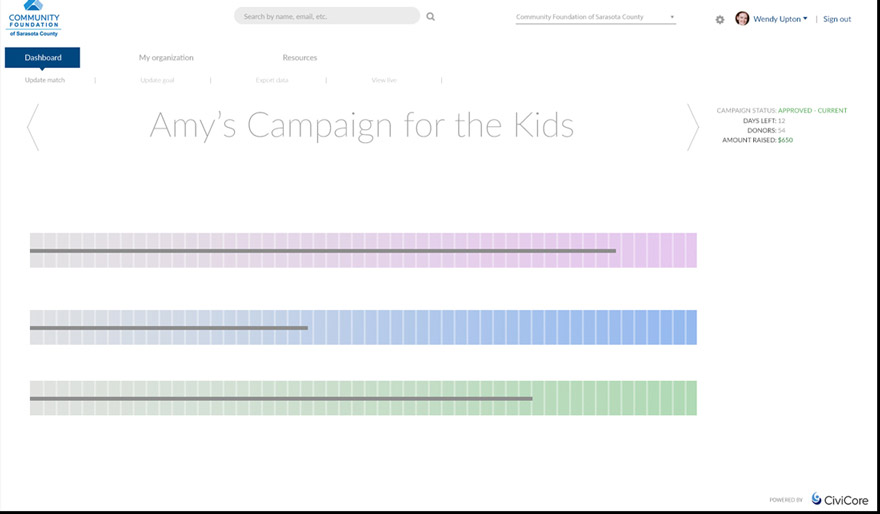Viewport: 880px width, 514px height.
Task: Click the Community Foundation logo
Action: coord(34,19)
